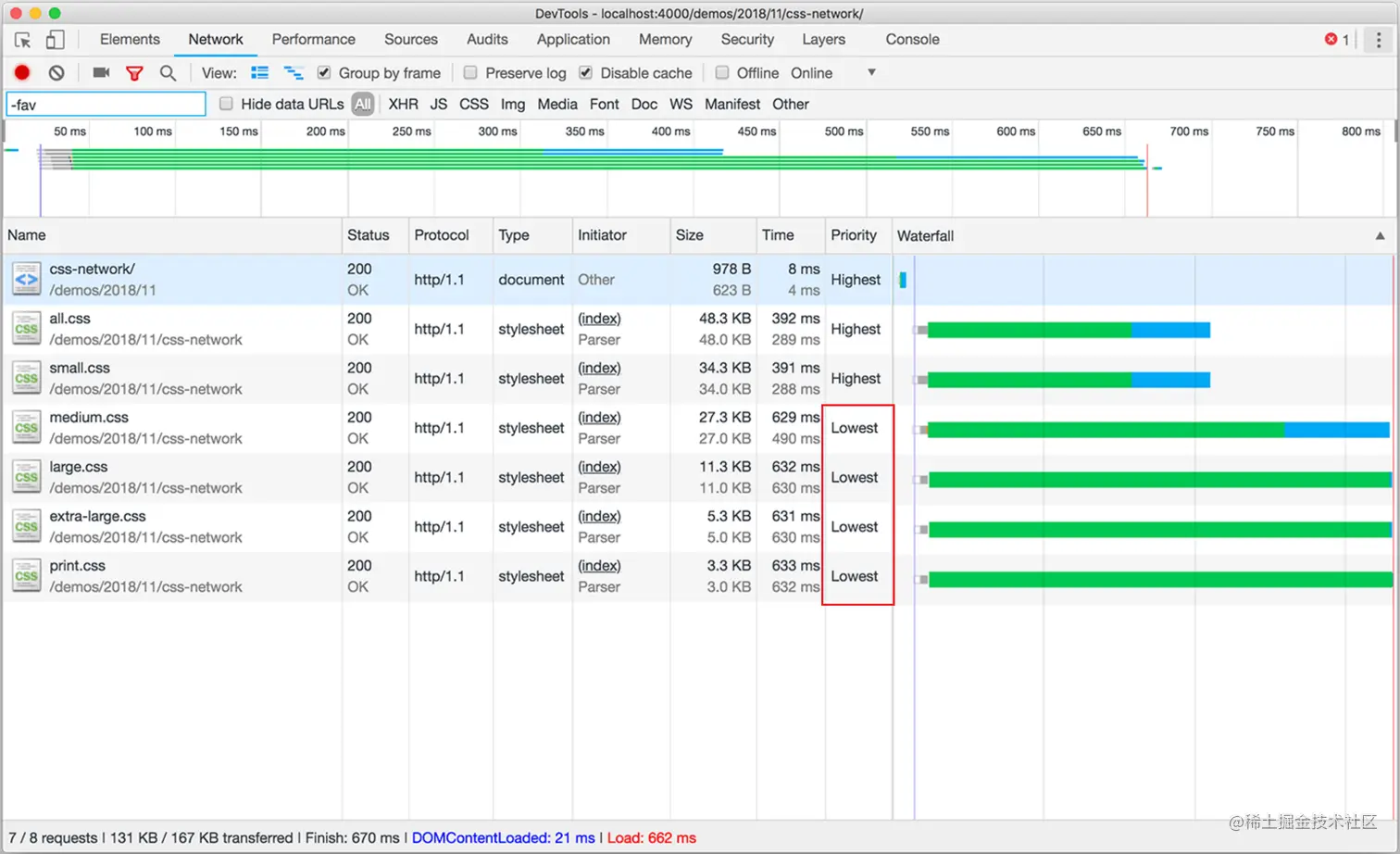Tick the Offline checkbox
This screenshot has height=854, width=1400.
722,72
